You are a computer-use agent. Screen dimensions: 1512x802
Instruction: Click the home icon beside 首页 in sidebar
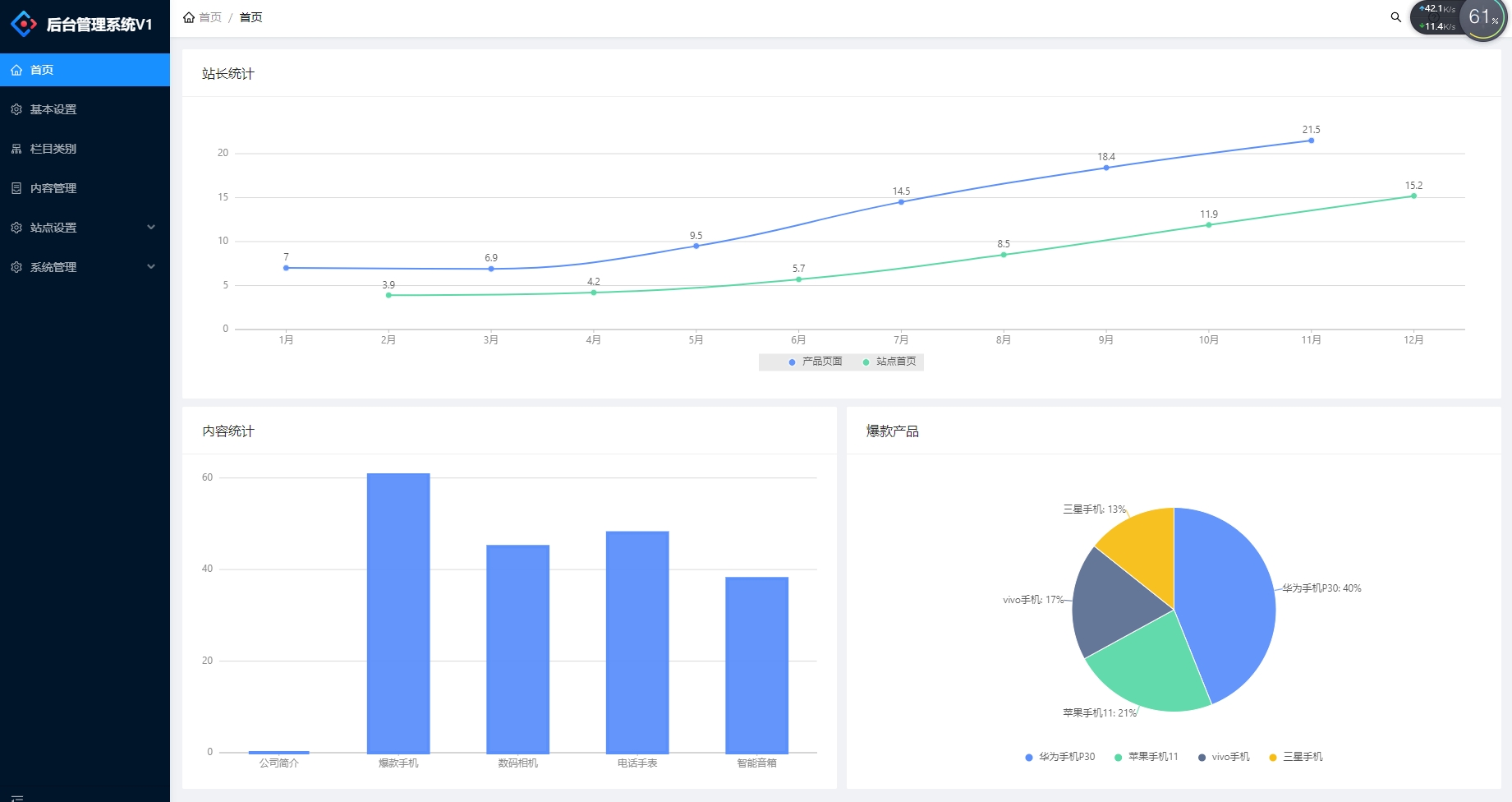click(16, 70)
